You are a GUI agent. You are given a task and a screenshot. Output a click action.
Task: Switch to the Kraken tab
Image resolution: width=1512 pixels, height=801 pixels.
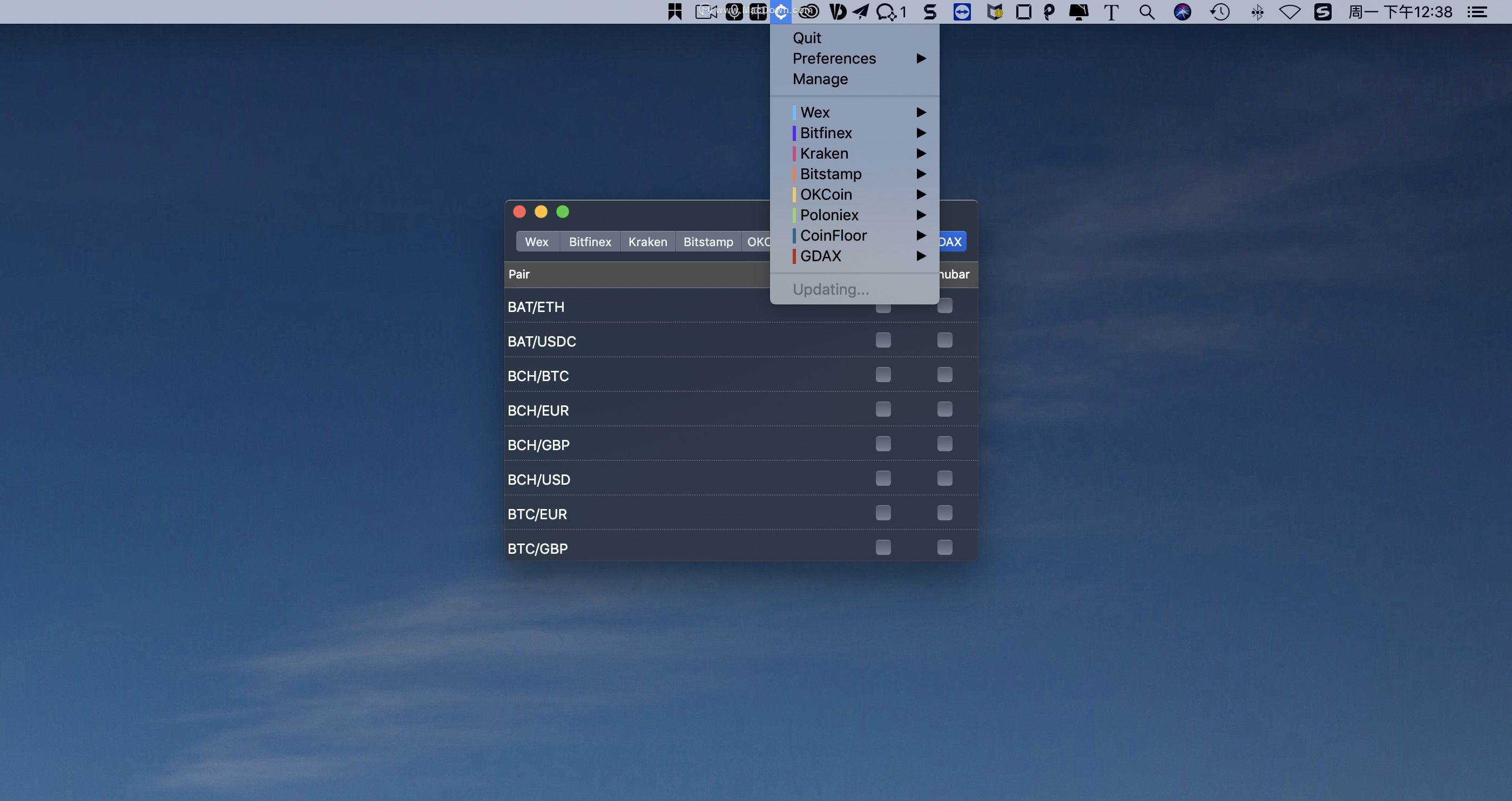coord(648,242)
